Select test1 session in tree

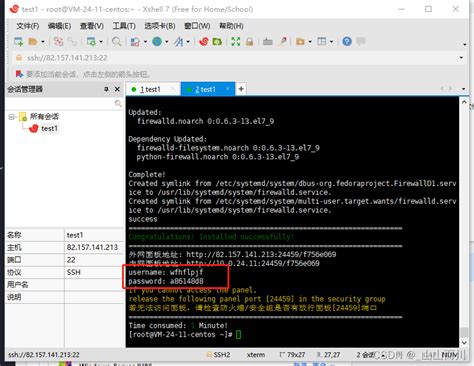click(x=49, y=128)
